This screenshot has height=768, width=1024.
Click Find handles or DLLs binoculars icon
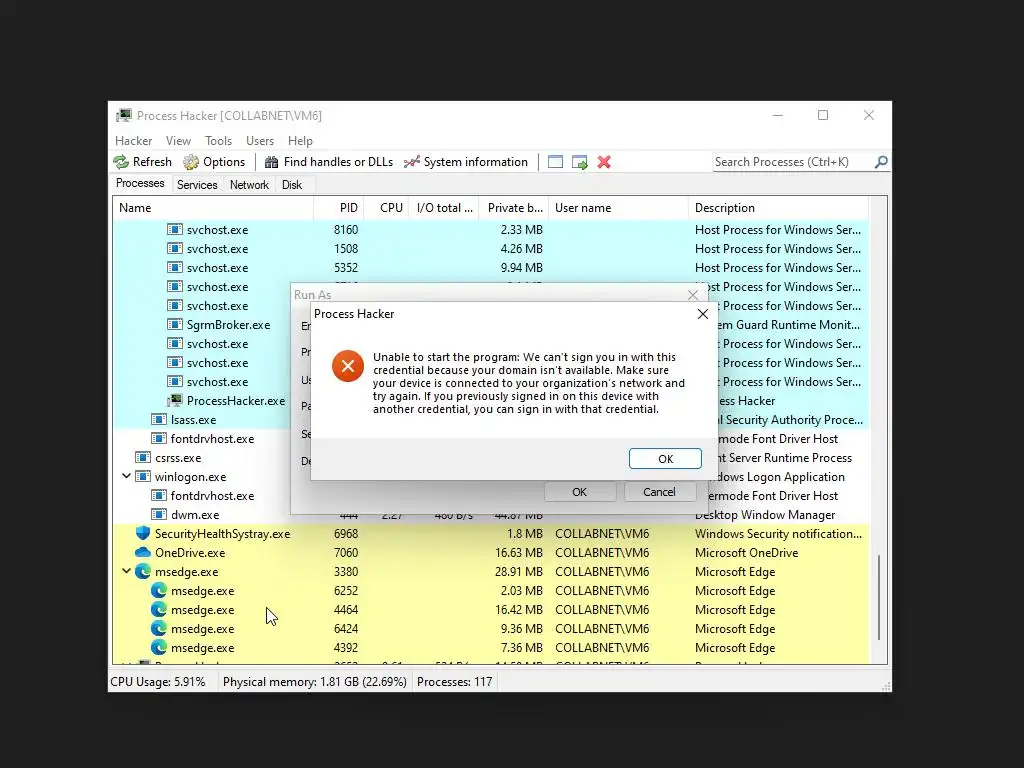tap(271, 162)
